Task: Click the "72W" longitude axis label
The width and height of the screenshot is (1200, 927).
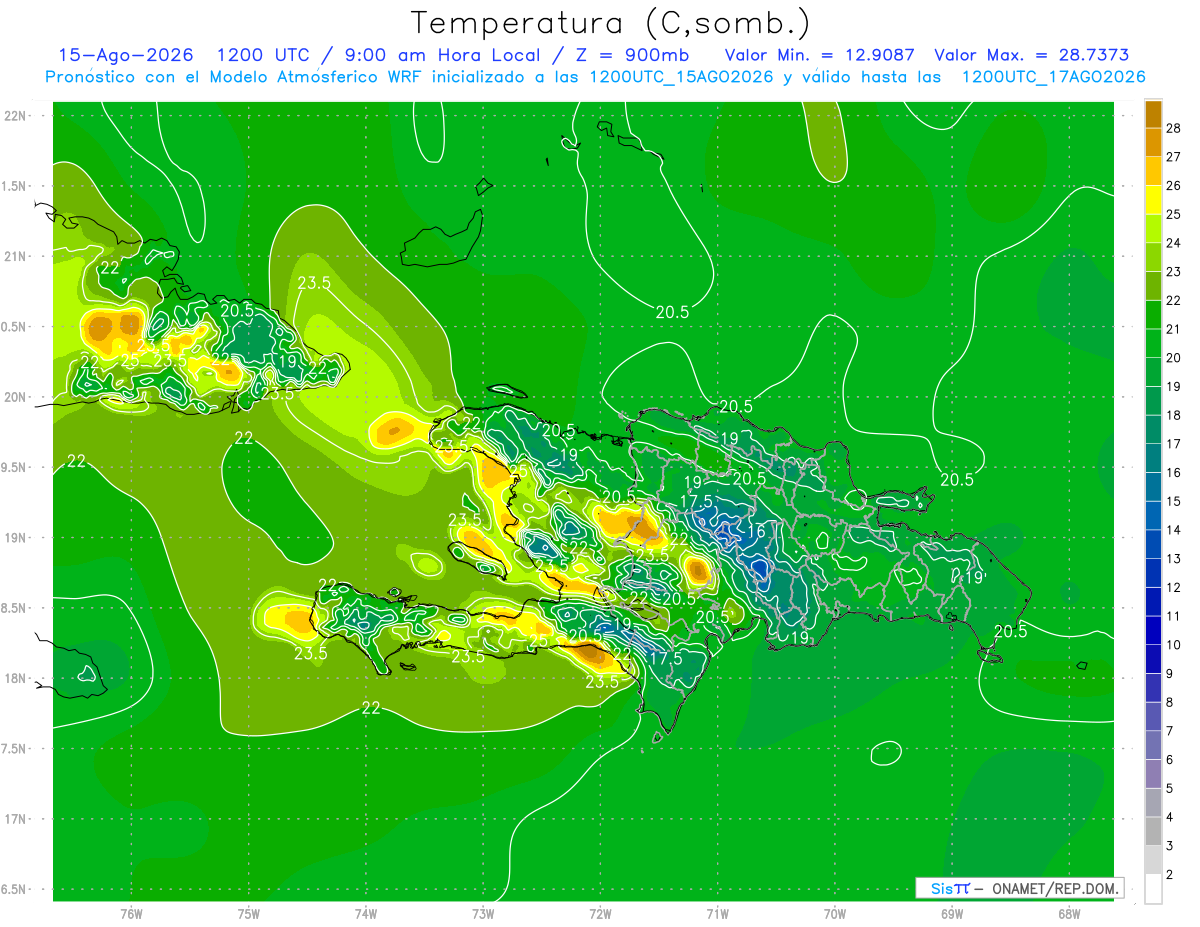Action: pyautogui.click(x=600, y=913)
